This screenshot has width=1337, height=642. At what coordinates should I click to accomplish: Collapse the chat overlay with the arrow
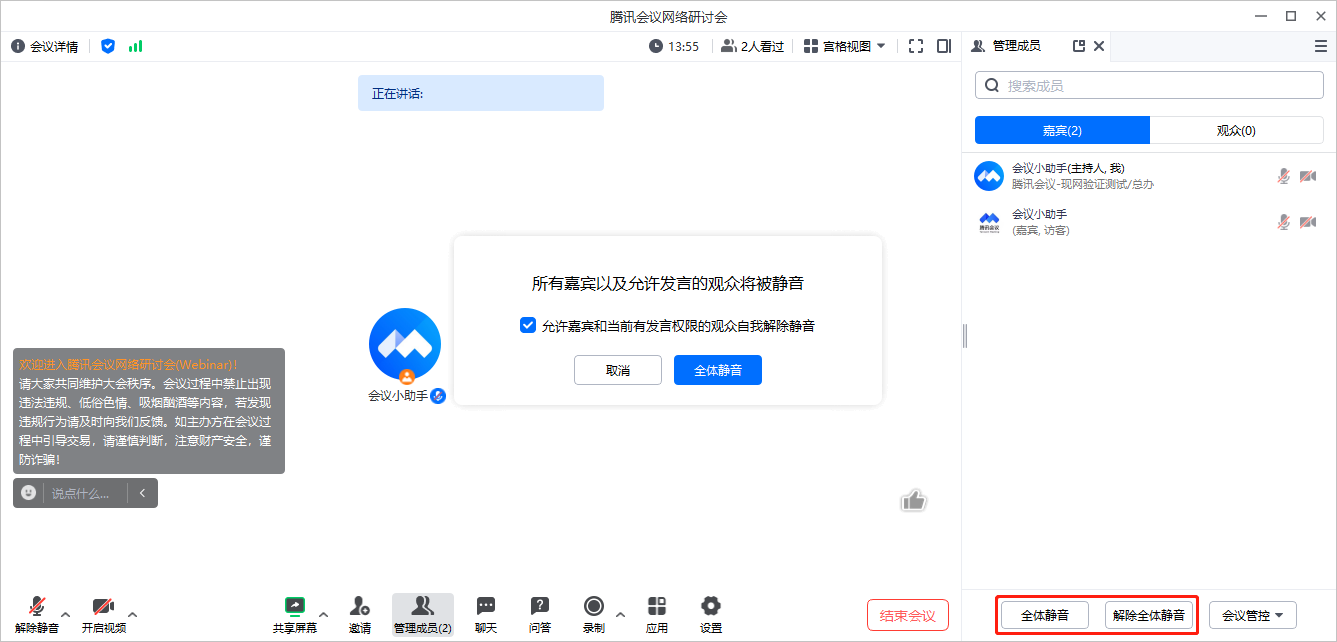click(x=143, y=493)
